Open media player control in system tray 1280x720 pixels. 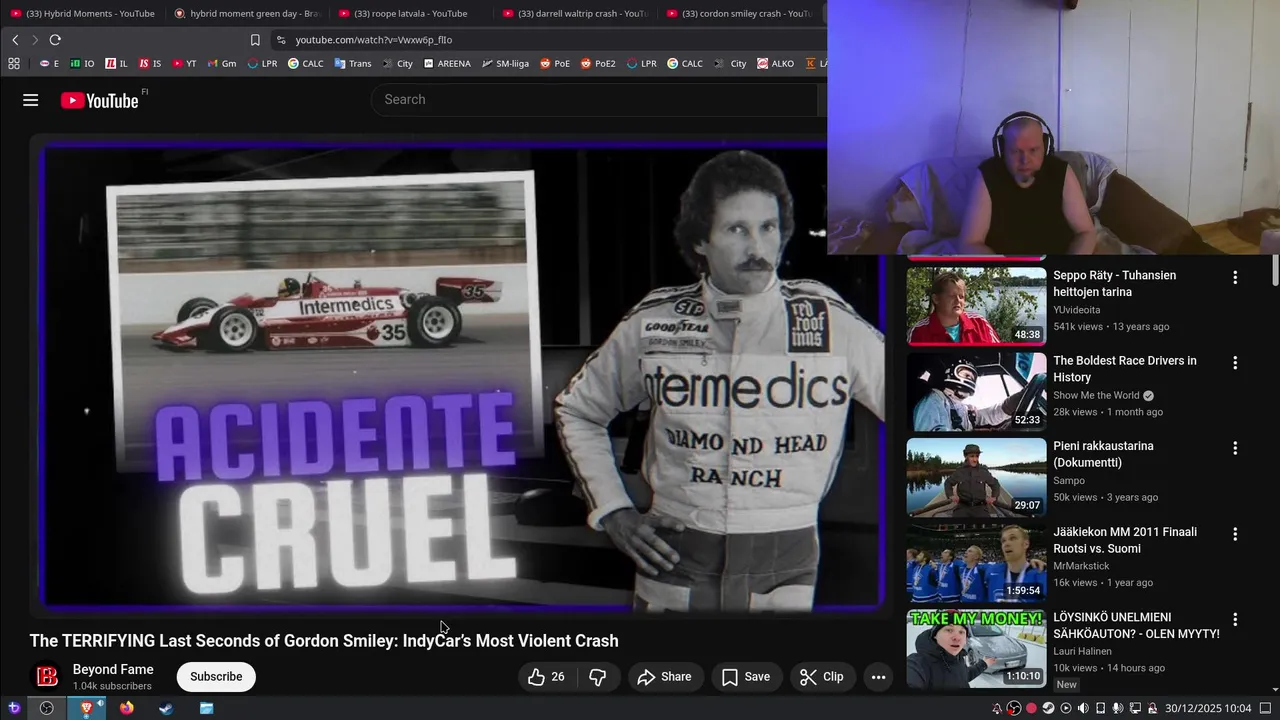tap(1065, 708)
